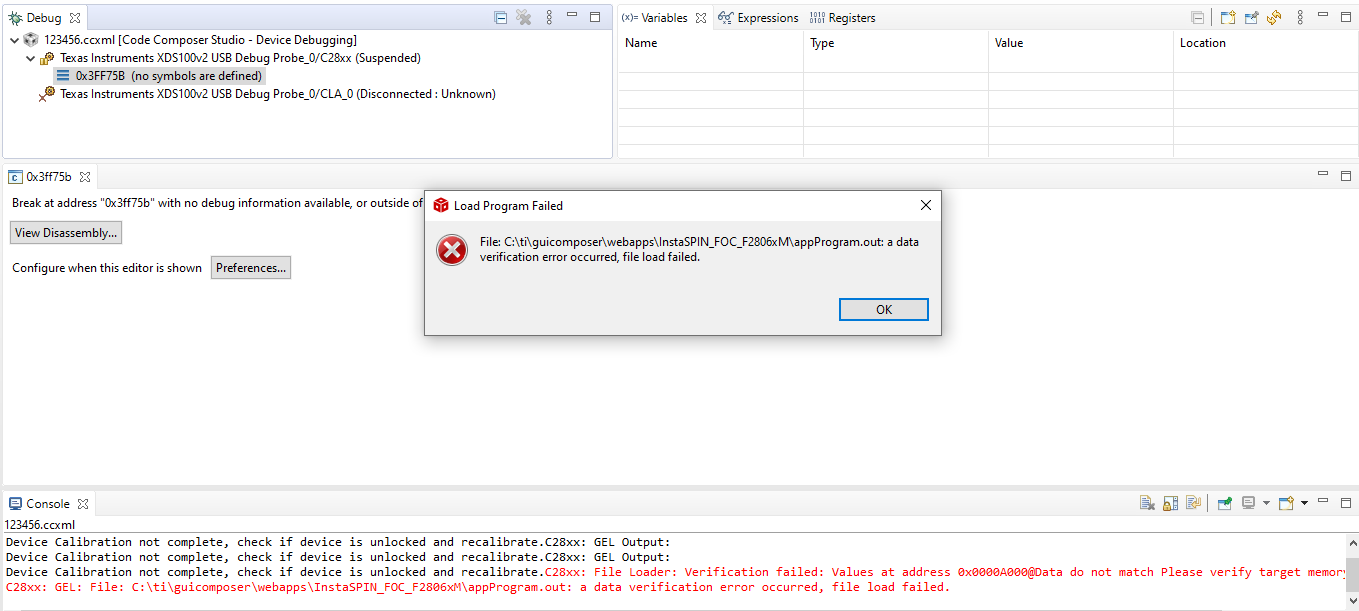Open editor Preferences
This screenshot has height=611, width=1359.
(250, 267)
